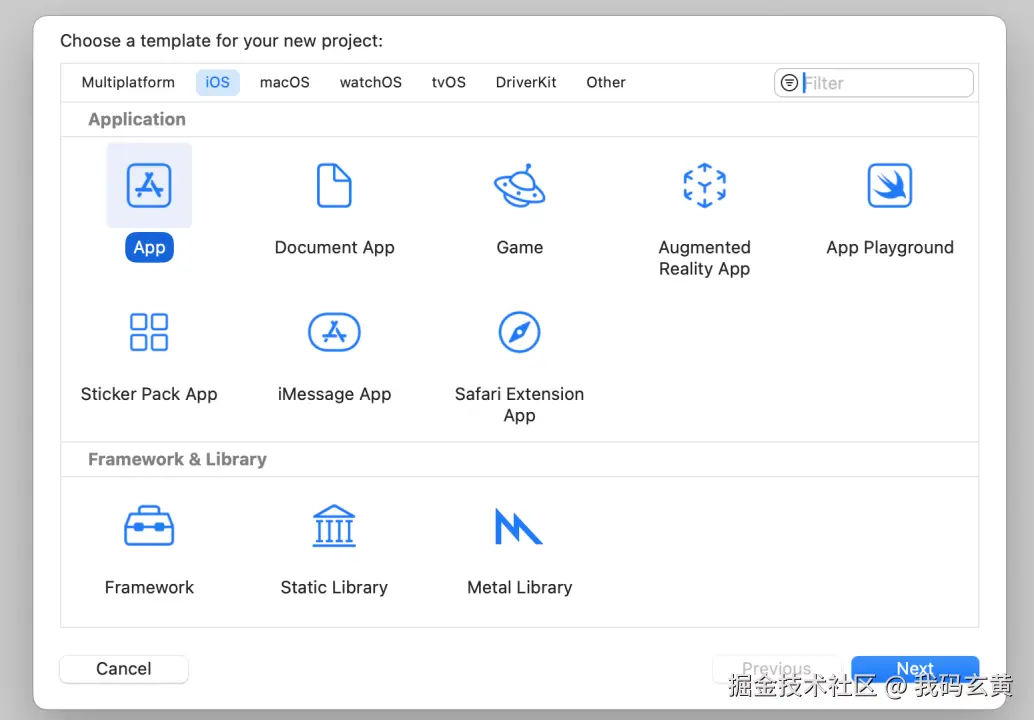
Task: Select the App template icon
Action: click(149, 185)
